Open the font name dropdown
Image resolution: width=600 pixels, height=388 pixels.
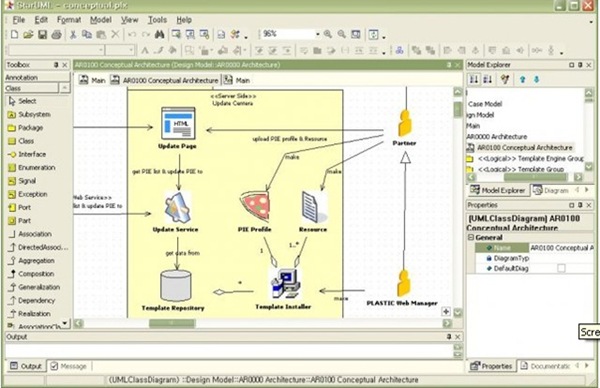pos(101,50)
